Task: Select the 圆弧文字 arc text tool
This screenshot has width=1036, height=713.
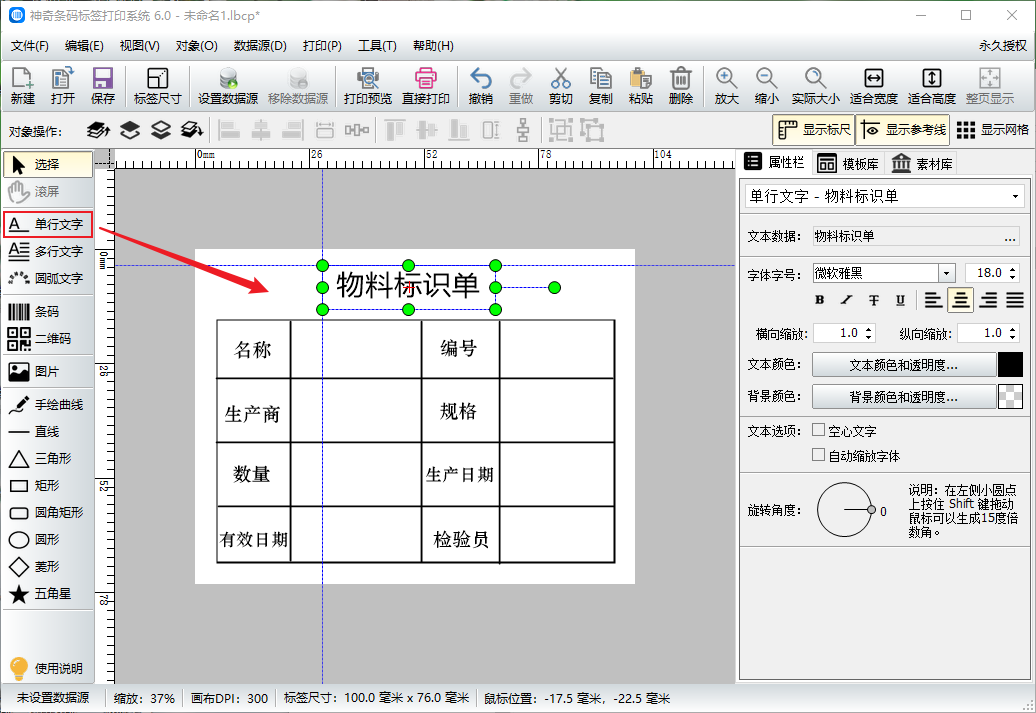Action: coord(48,278)
